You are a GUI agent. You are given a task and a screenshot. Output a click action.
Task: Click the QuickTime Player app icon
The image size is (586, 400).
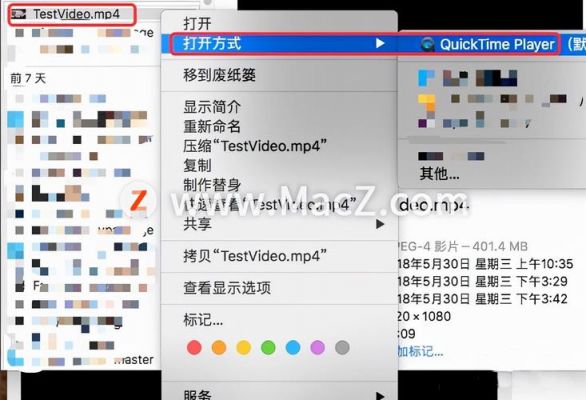(x=427, y=44)
